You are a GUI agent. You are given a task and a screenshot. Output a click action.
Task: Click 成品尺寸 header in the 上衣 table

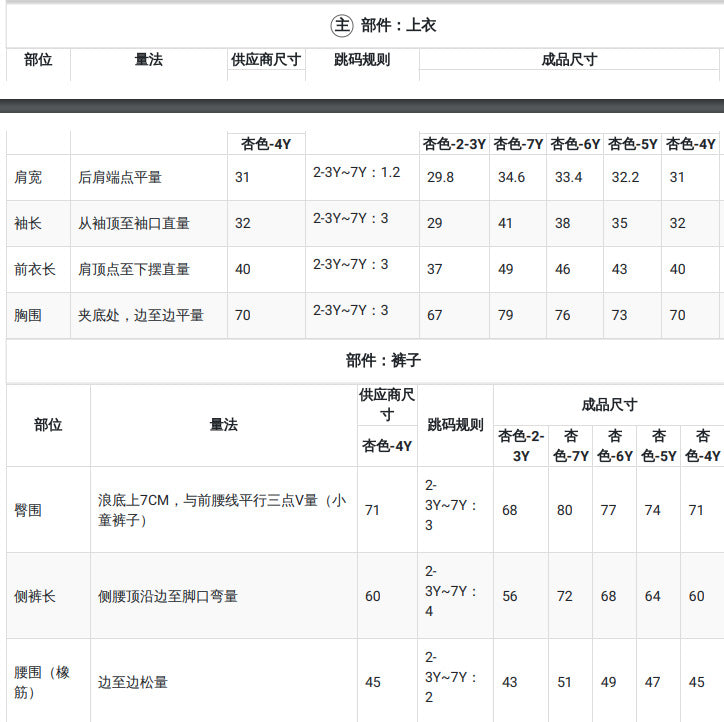(x=569, y=60)
